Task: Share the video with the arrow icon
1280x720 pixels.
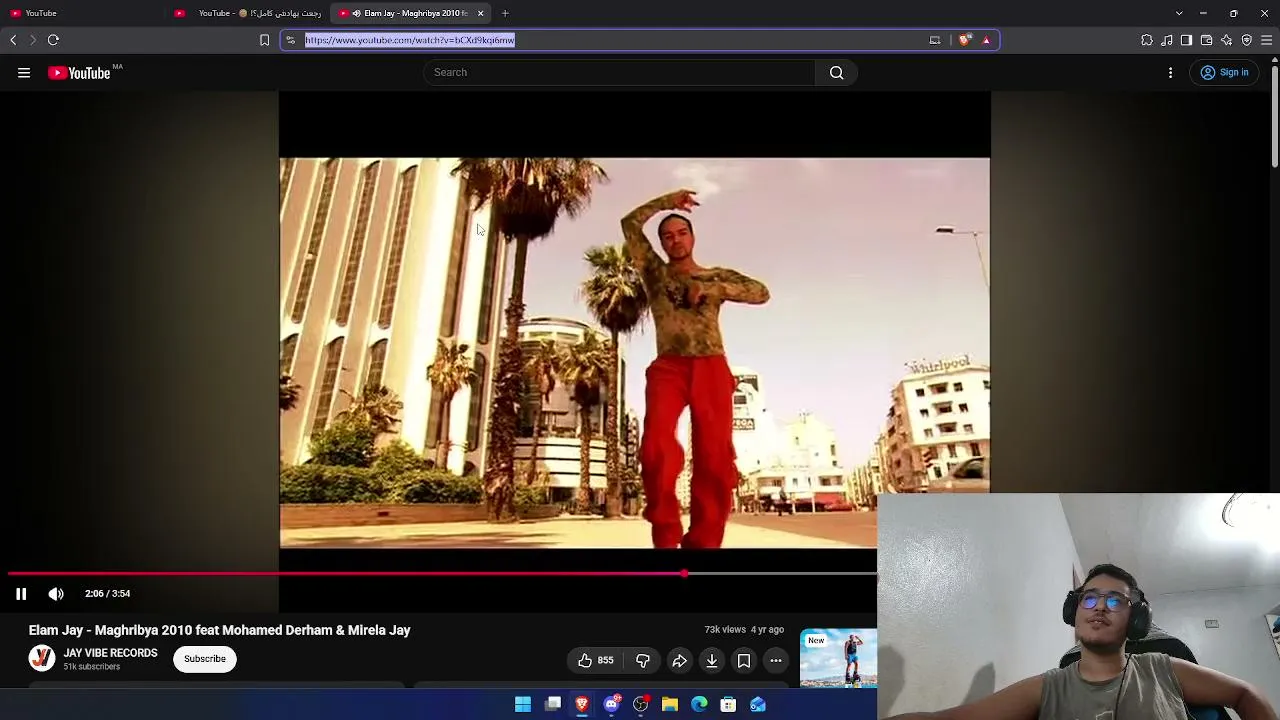Action: click(x=679, y=660)
